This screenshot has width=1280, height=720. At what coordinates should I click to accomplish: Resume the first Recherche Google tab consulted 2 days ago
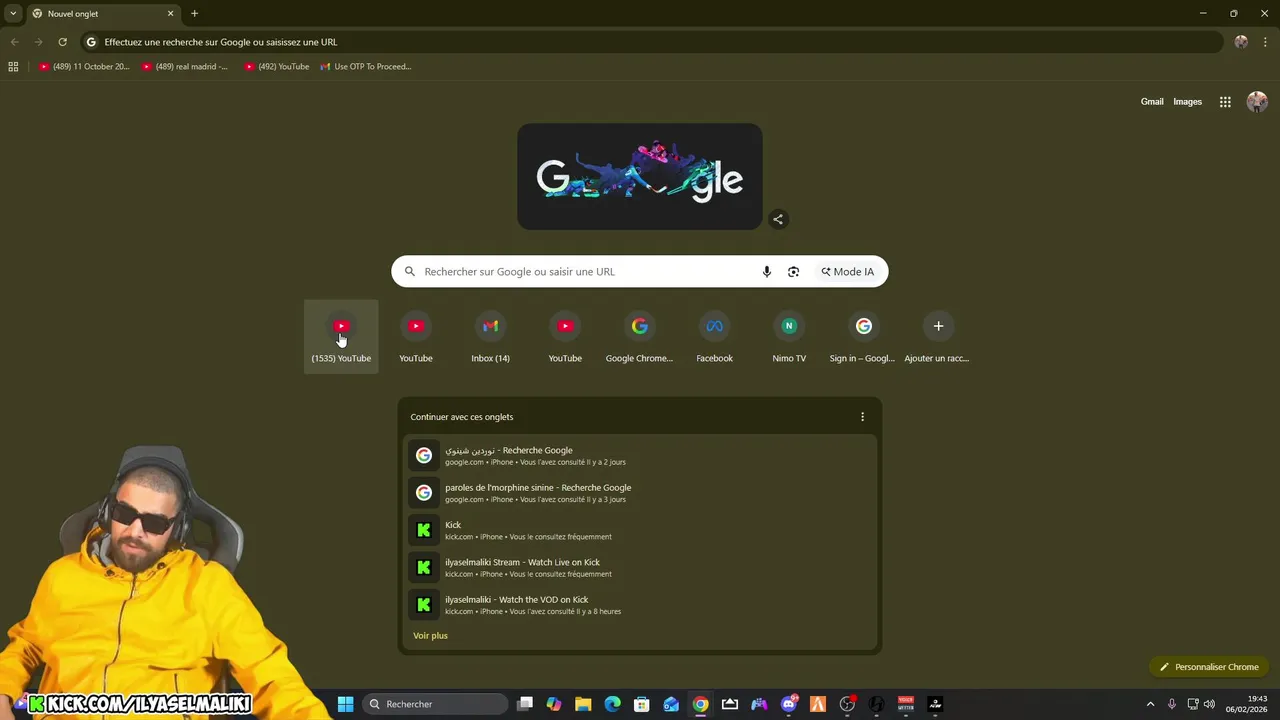(640, 456)
